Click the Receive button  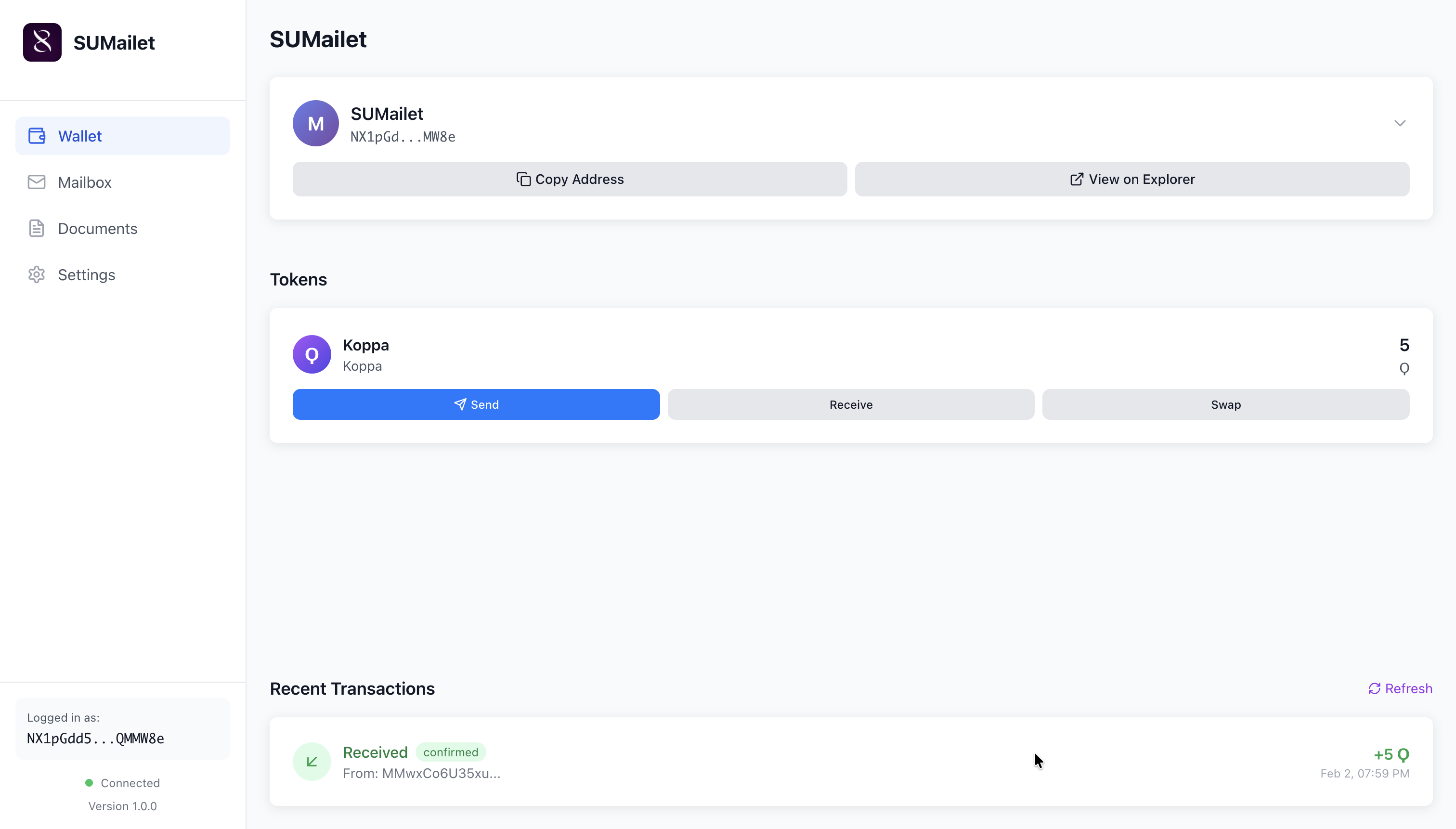[x=851, y=404]
